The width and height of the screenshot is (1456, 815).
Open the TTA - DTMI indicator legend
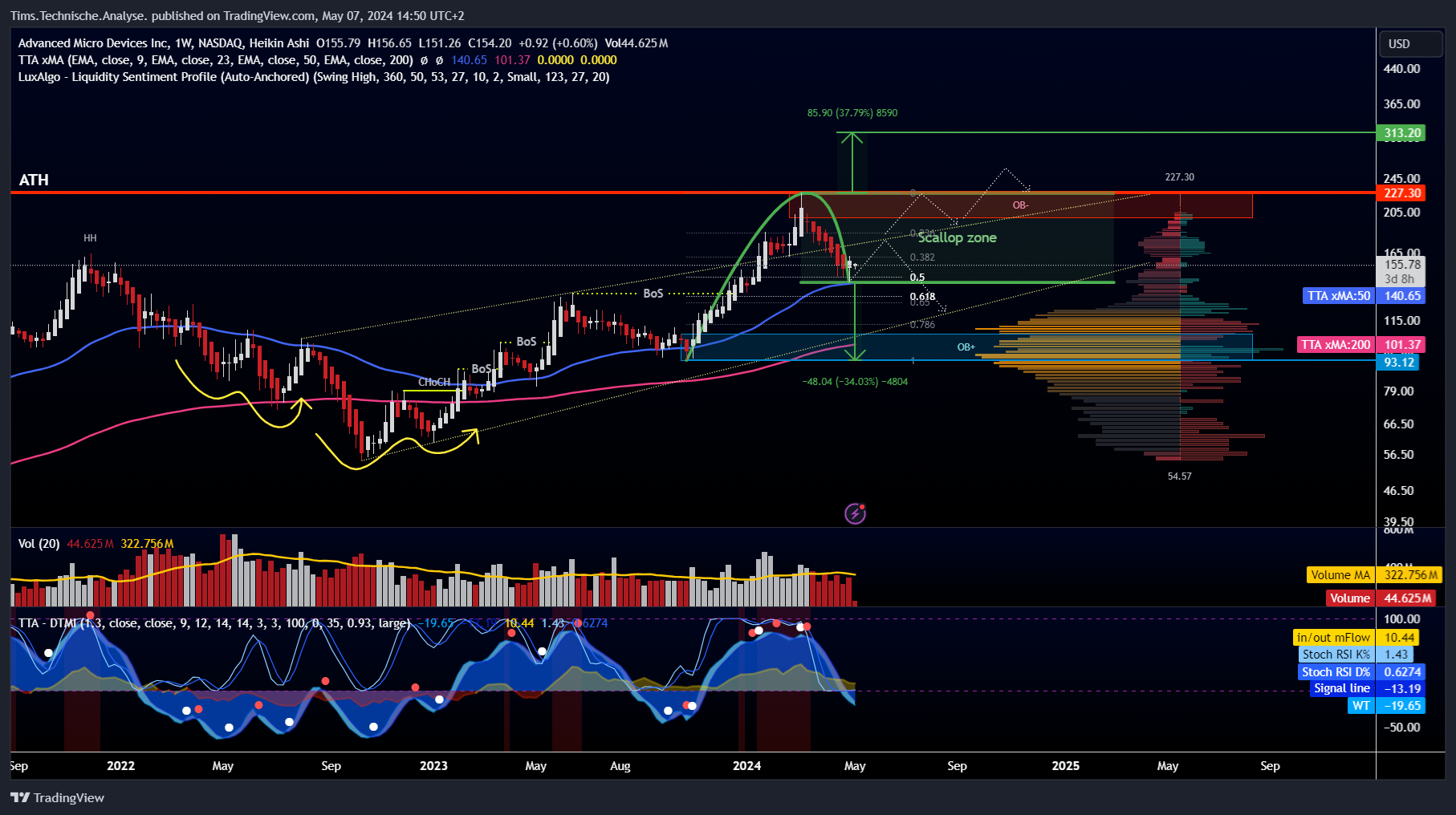click(214, 623)
